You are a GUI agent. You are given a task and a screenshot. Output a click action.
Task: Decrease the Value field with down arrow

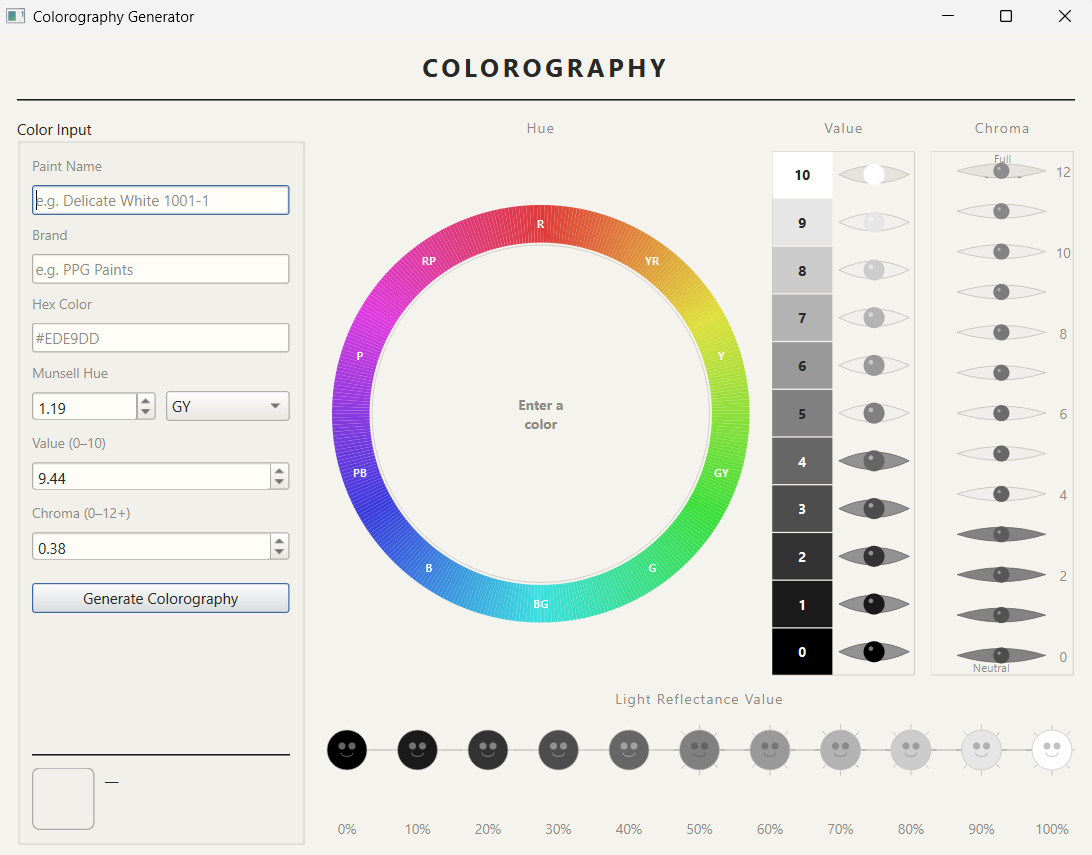[279, 483]
